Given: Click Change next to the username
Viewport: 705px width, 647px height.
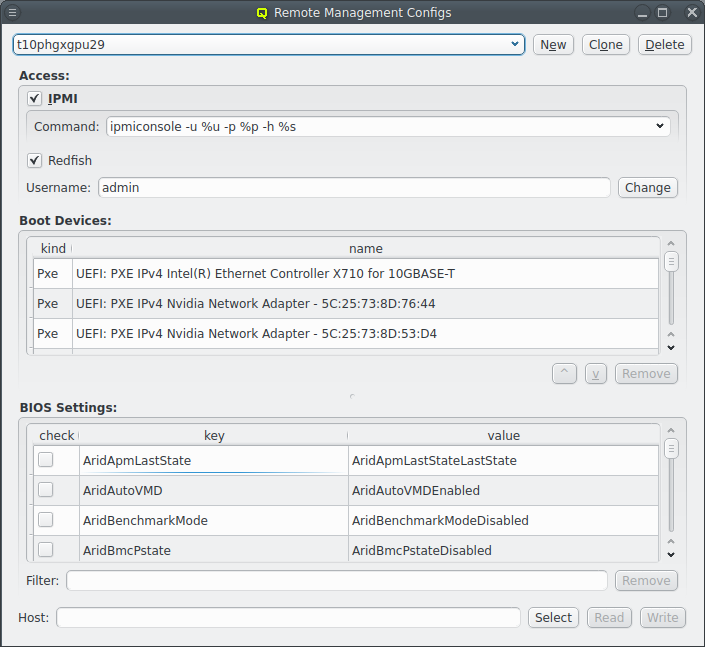Looking at the screenshot, I should coord(647,187).
